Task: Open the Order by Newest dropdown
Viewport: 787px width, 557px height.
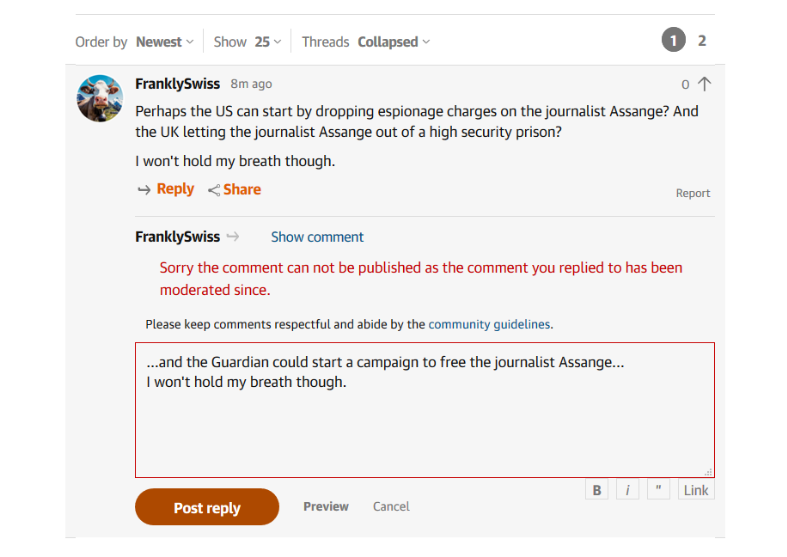Action: [165, 42]
